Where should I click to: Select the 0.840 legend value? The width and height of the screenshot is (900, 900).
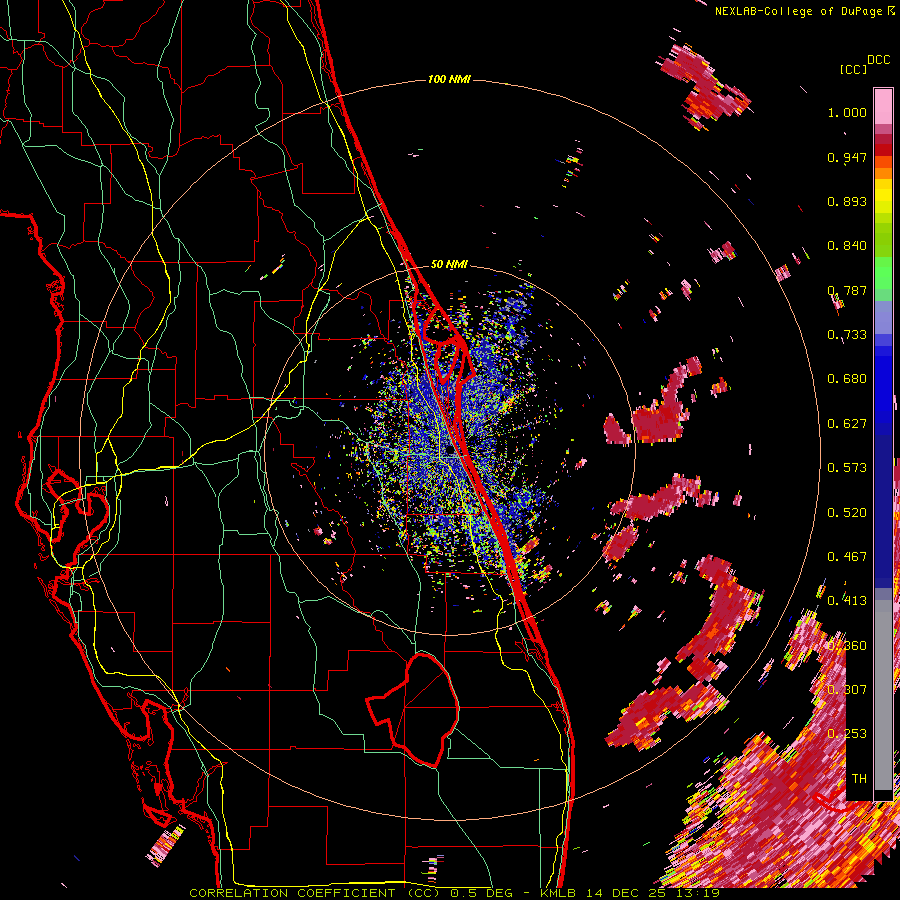click(x=847, y=246)
